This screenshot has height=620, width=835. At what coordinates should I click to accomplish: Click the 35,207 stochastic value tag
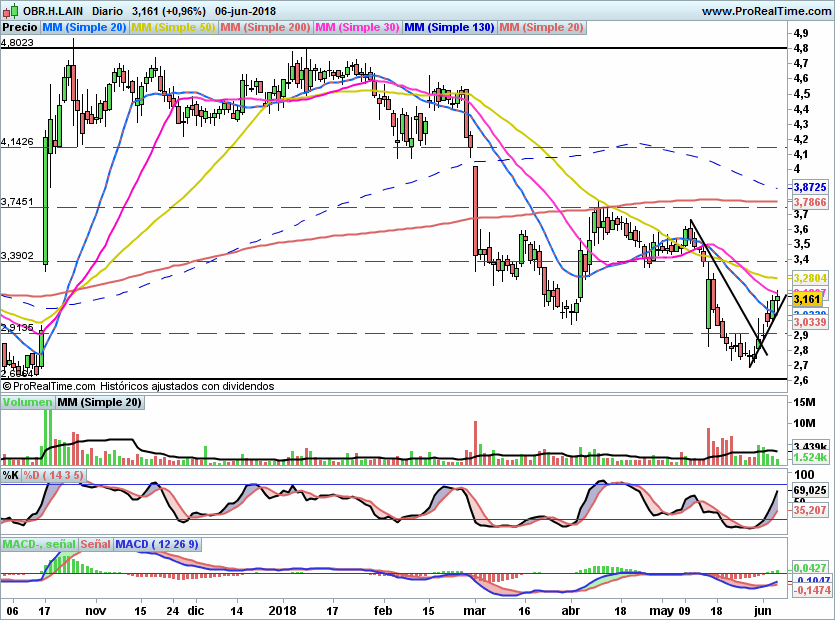pos(810,510)
